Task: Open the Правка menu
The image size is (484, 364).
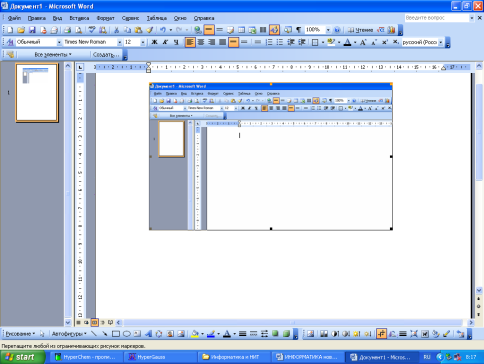Action: (x=37, y=18)
